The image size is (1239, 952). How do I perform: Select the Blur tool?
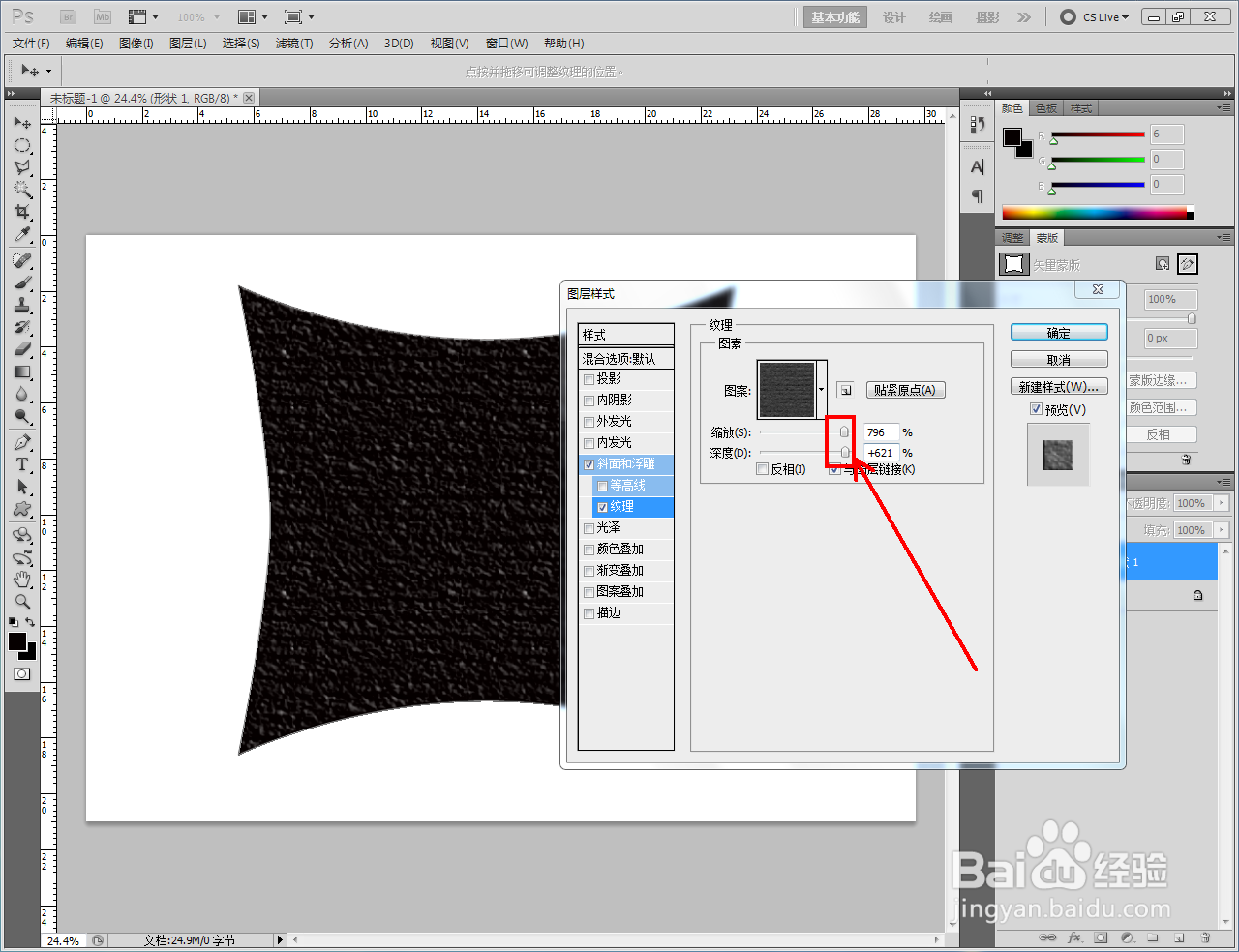(x=22, y=394)
